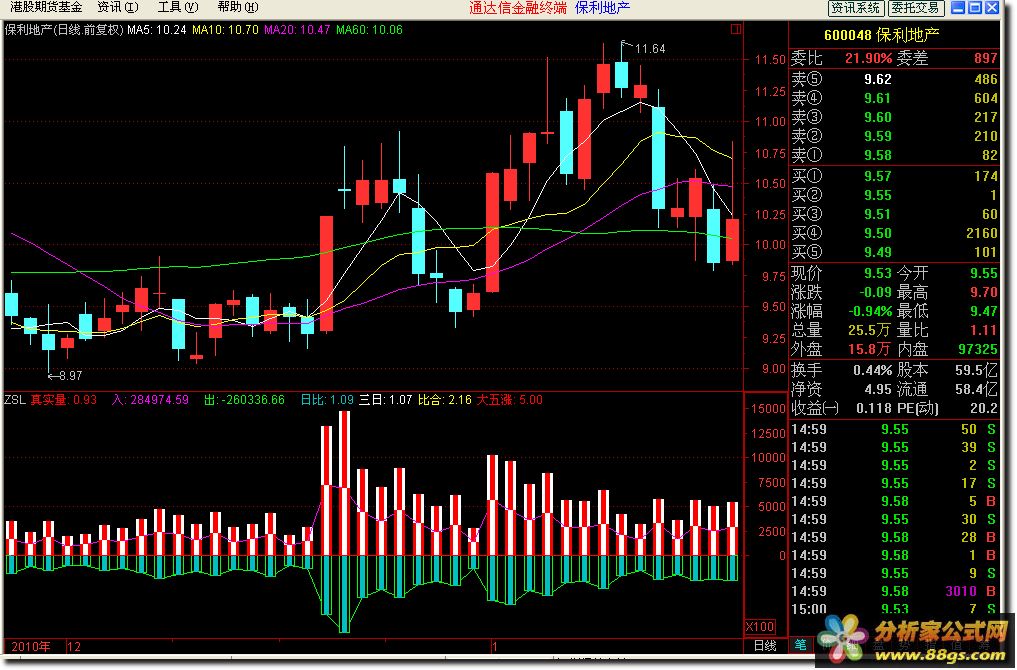Click the 比合: 2.16 value

[x=444, y=400]
